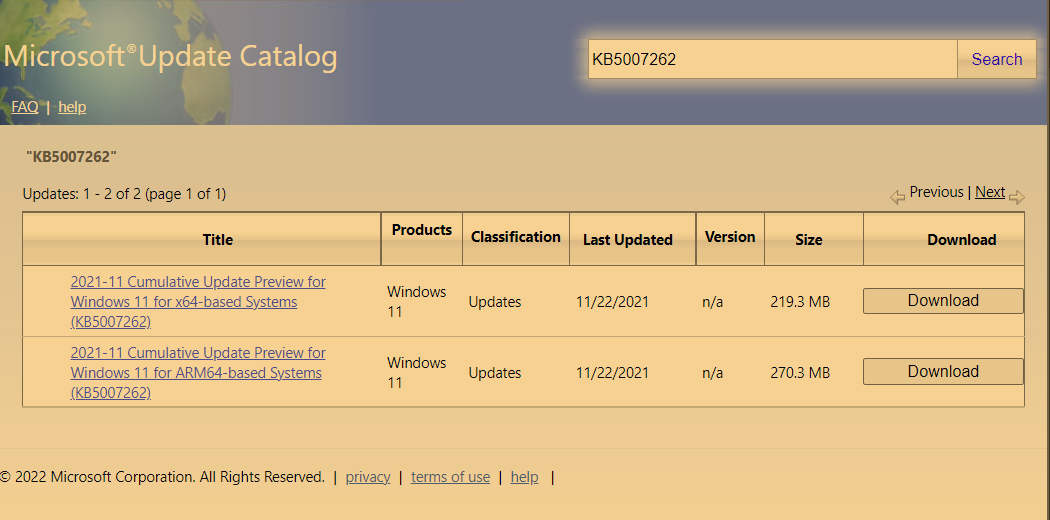The width and height of the screenshot is (1050, 520).
Task: Open the help link in footer
Action: tap(524, 477)
